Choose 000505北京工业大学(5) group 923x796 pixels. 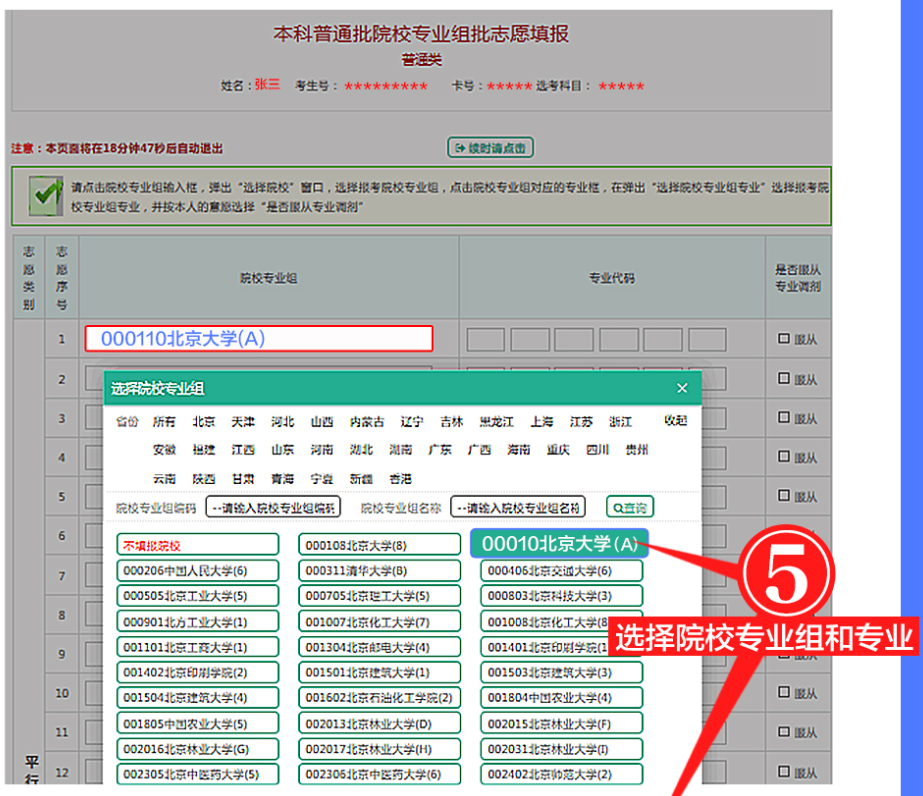pos(198,596)
